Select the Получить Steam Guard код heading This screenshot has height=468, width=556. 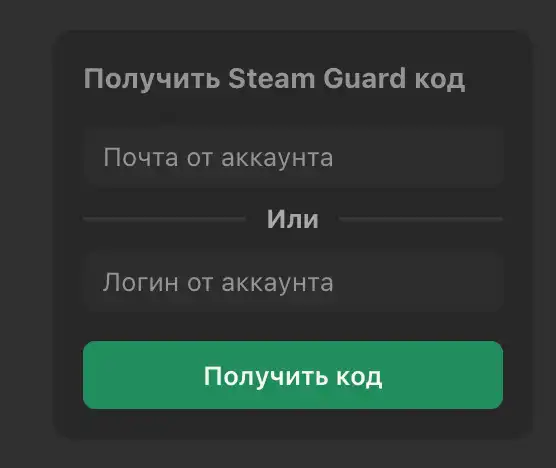click(274, 79)
